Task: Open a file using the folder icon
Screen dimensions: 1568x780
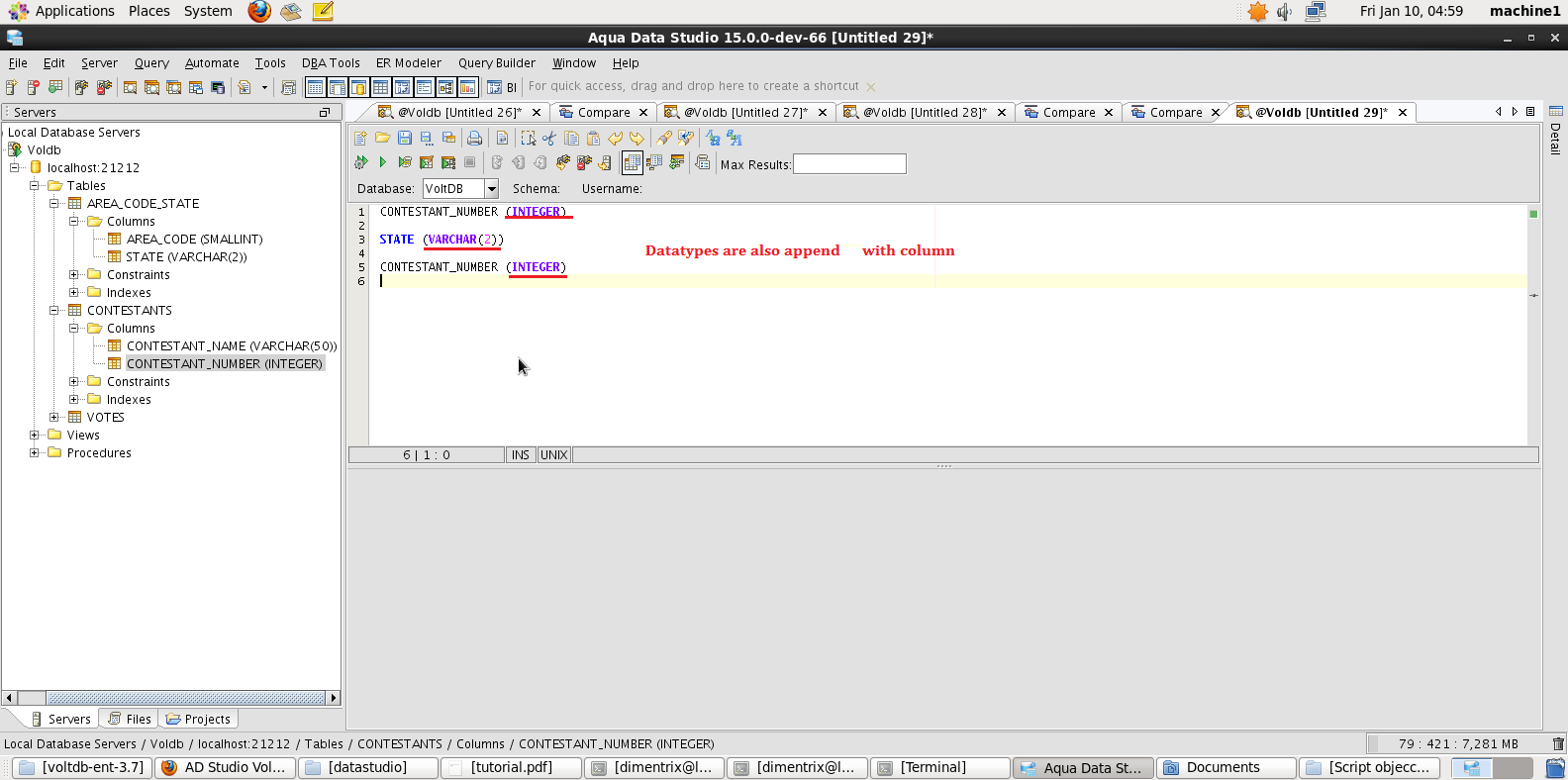Action: [x=382, y=139]
